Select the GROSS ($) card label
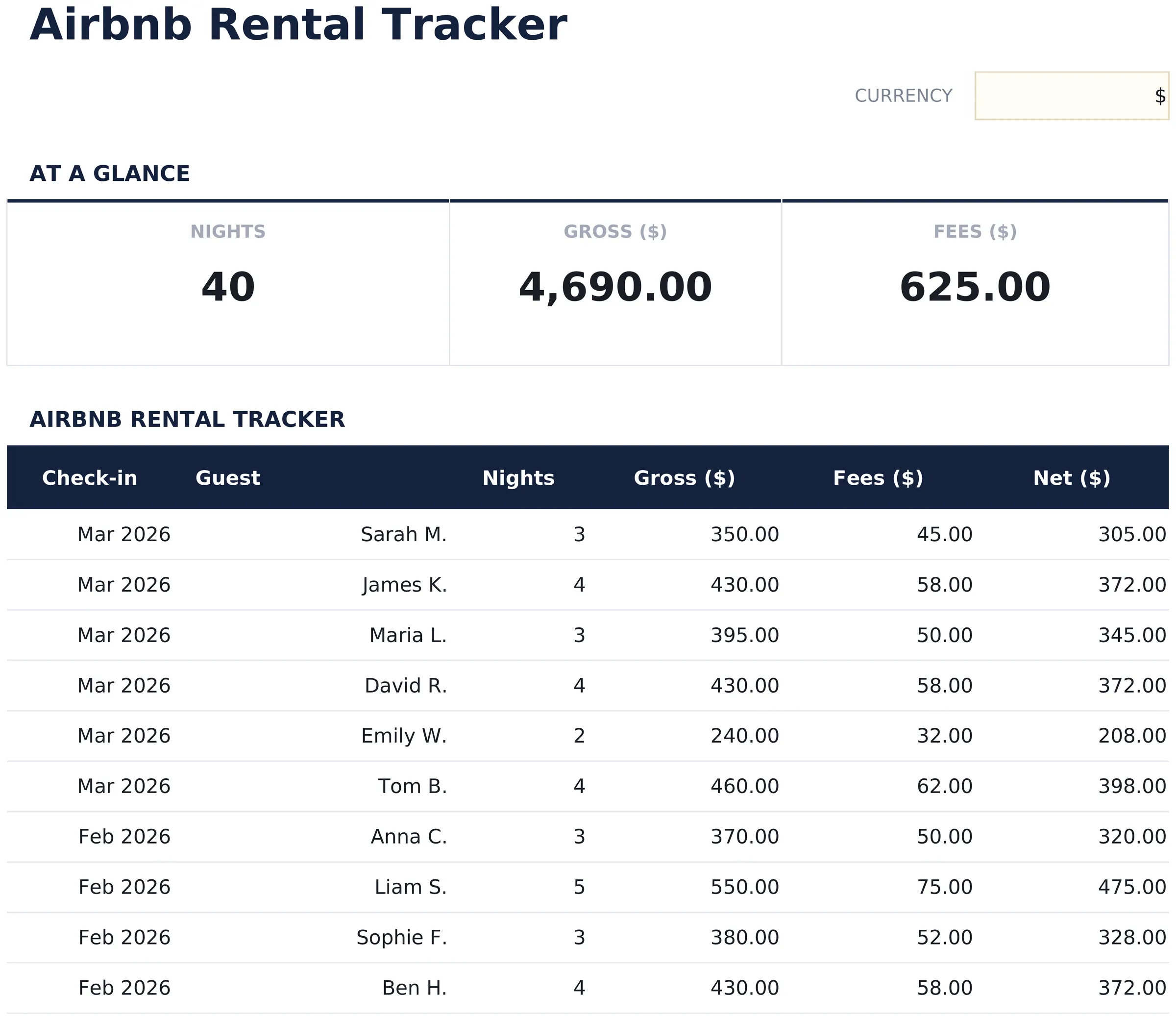The width and height of the screenshot is (1176, 1020). click(615, 232)
